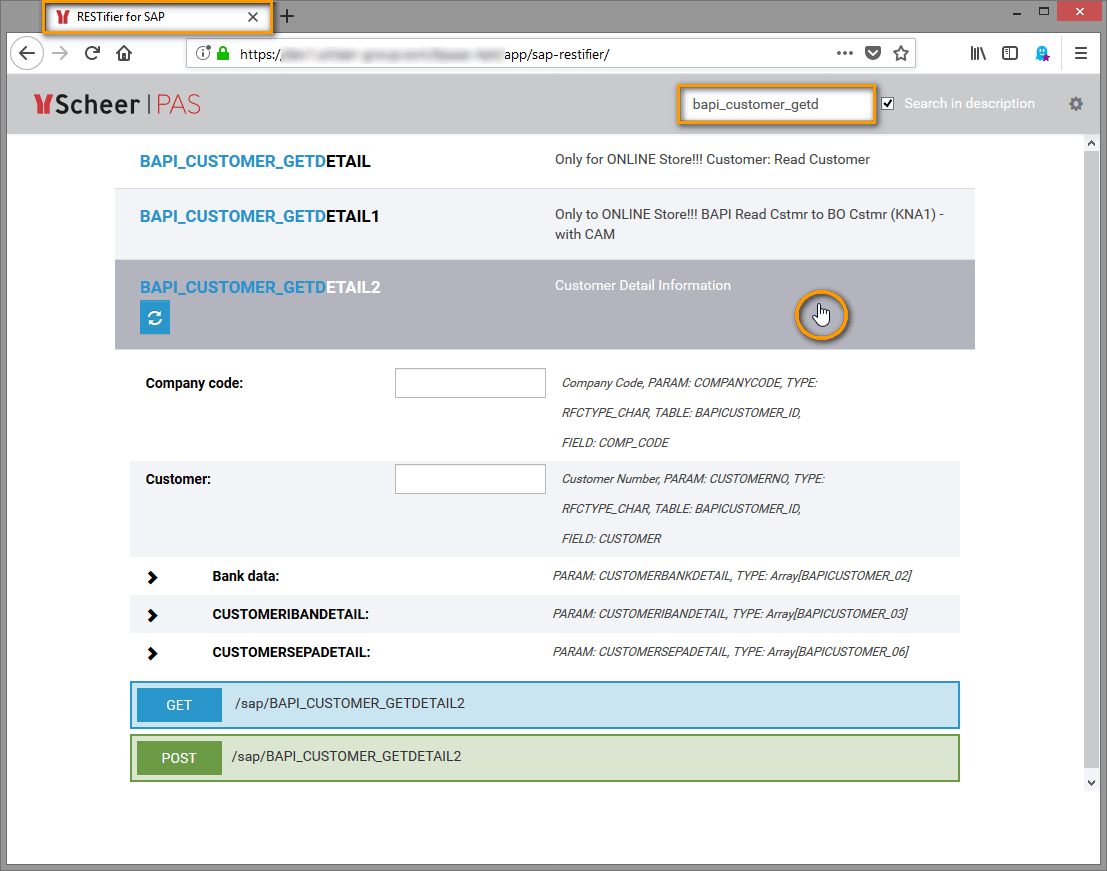Click the browser Back arrow button

coord(27,54)
